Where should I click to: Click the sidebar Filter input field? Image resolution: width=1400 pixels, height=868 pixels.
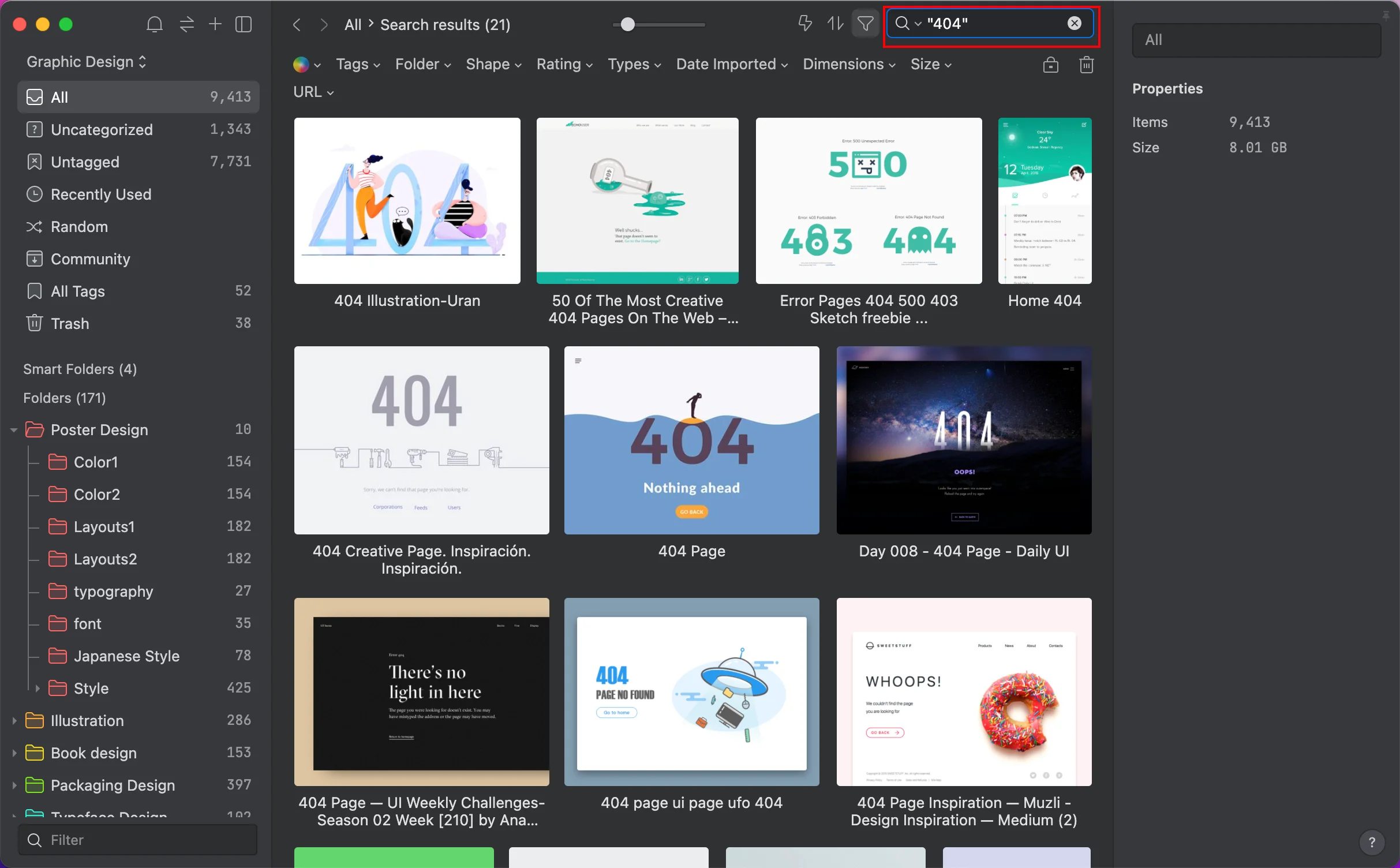[138, 840]
